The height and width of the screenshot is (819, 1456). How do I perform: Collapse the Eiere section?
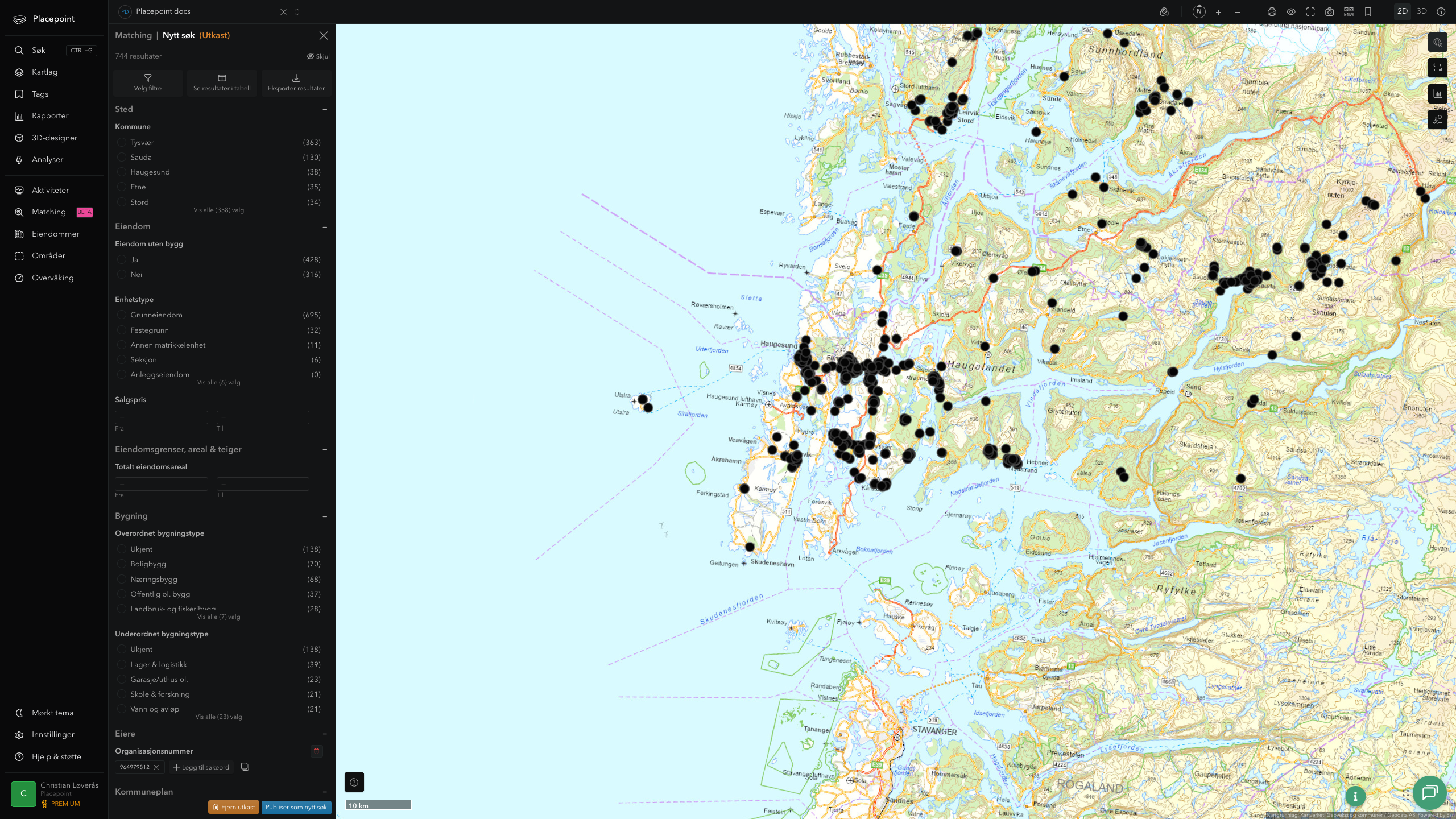325,734
